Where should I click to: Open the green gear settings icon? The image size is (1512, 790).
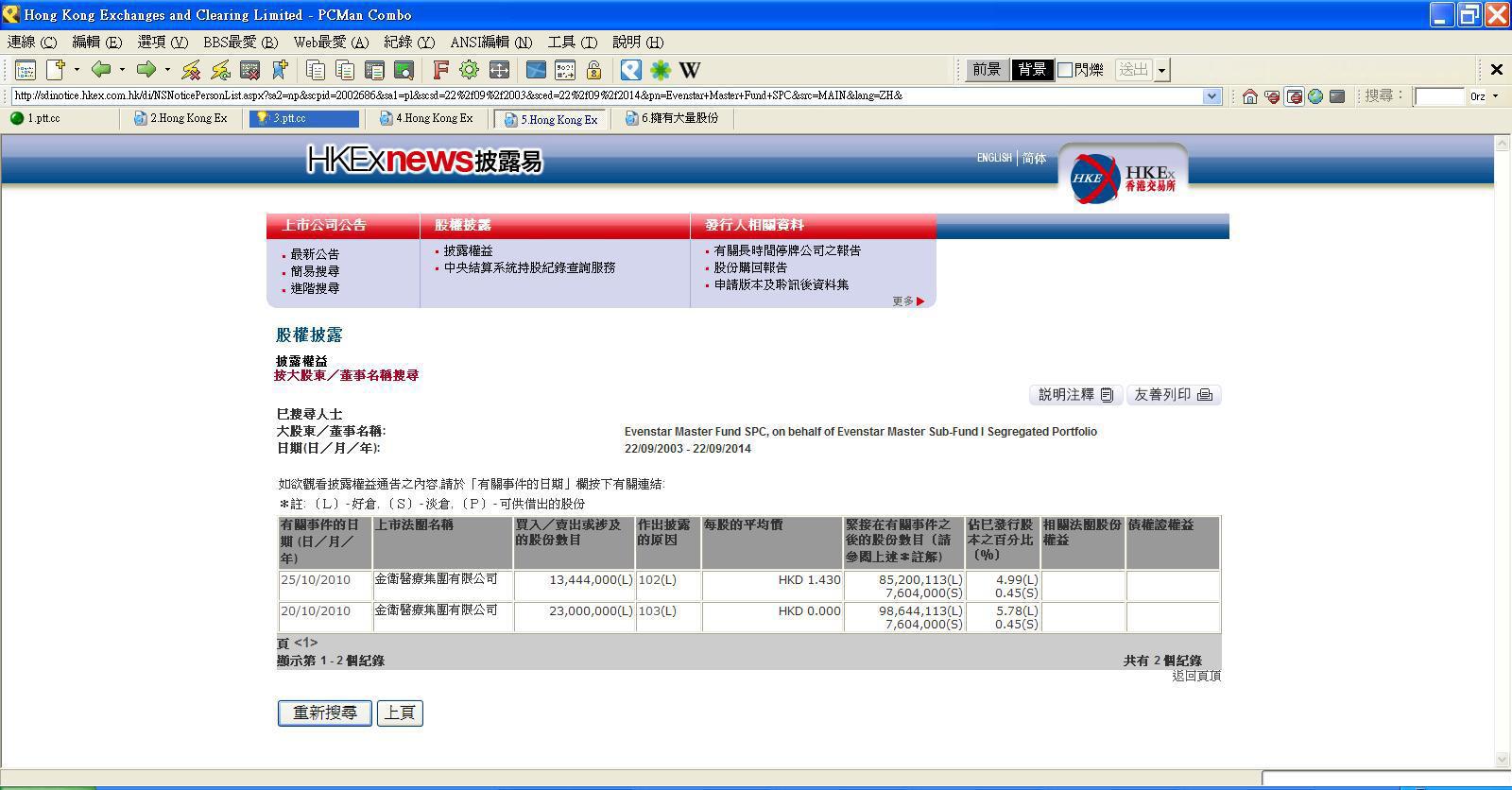pyautogui.click(x=469, y=69)
